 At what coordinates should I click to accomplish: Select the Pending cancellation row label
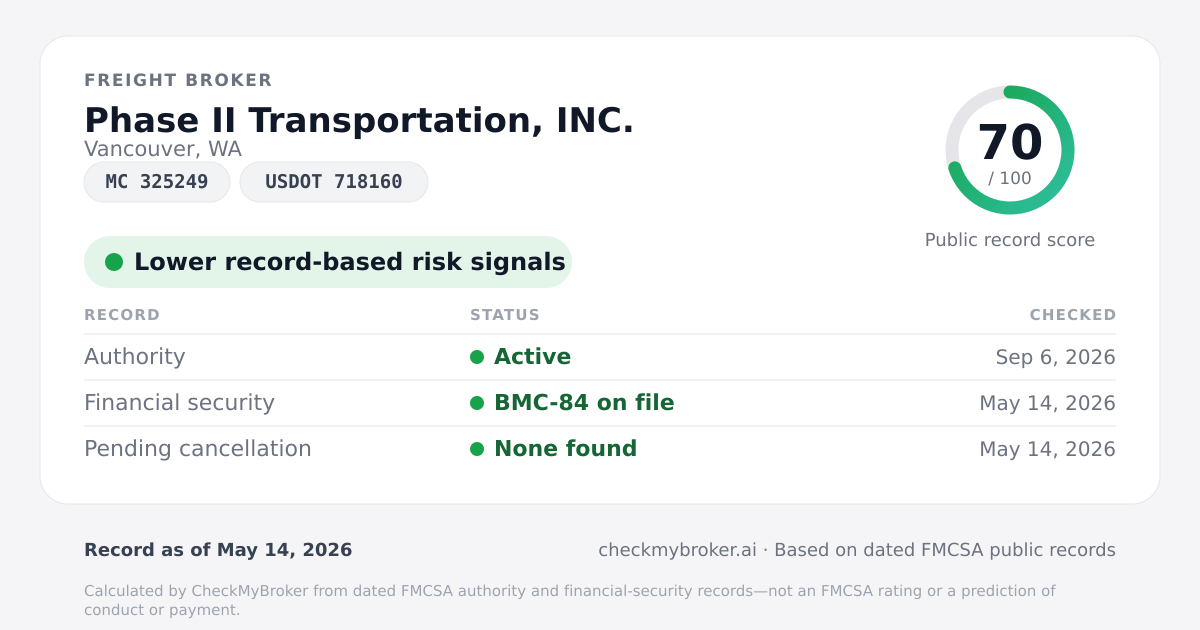pos(198,449)
